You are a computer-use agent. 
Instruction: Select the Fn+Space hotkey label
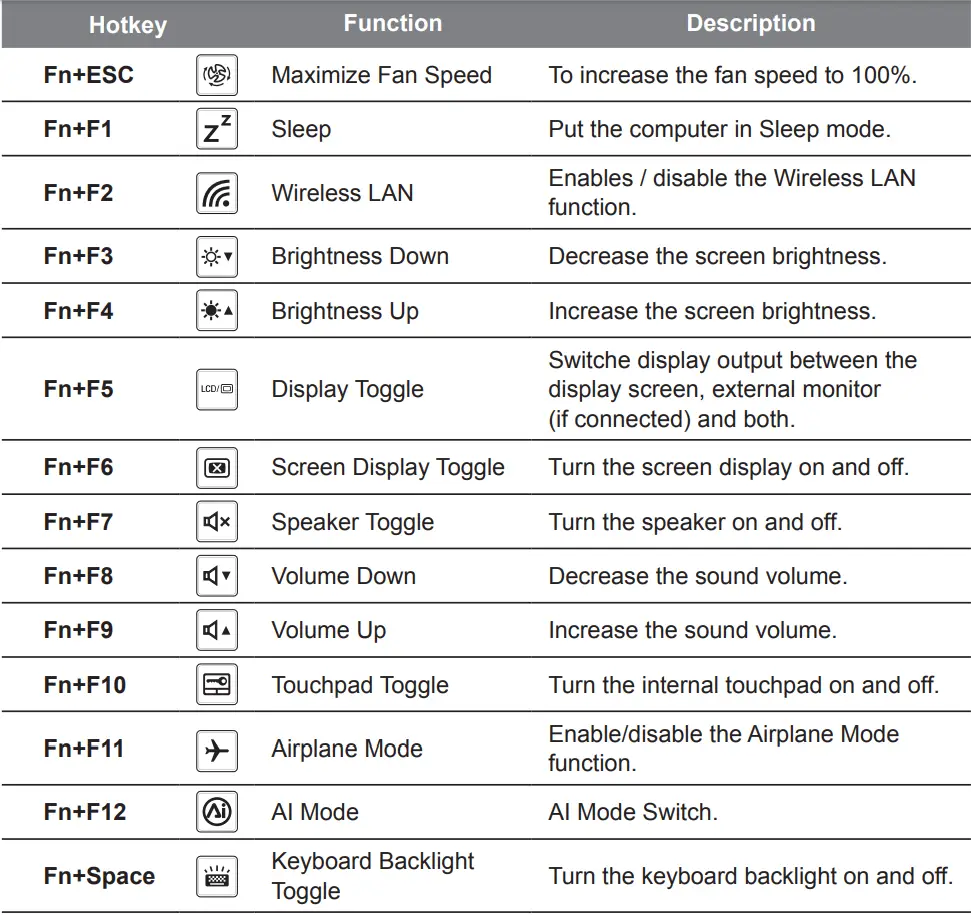[99, 877]
